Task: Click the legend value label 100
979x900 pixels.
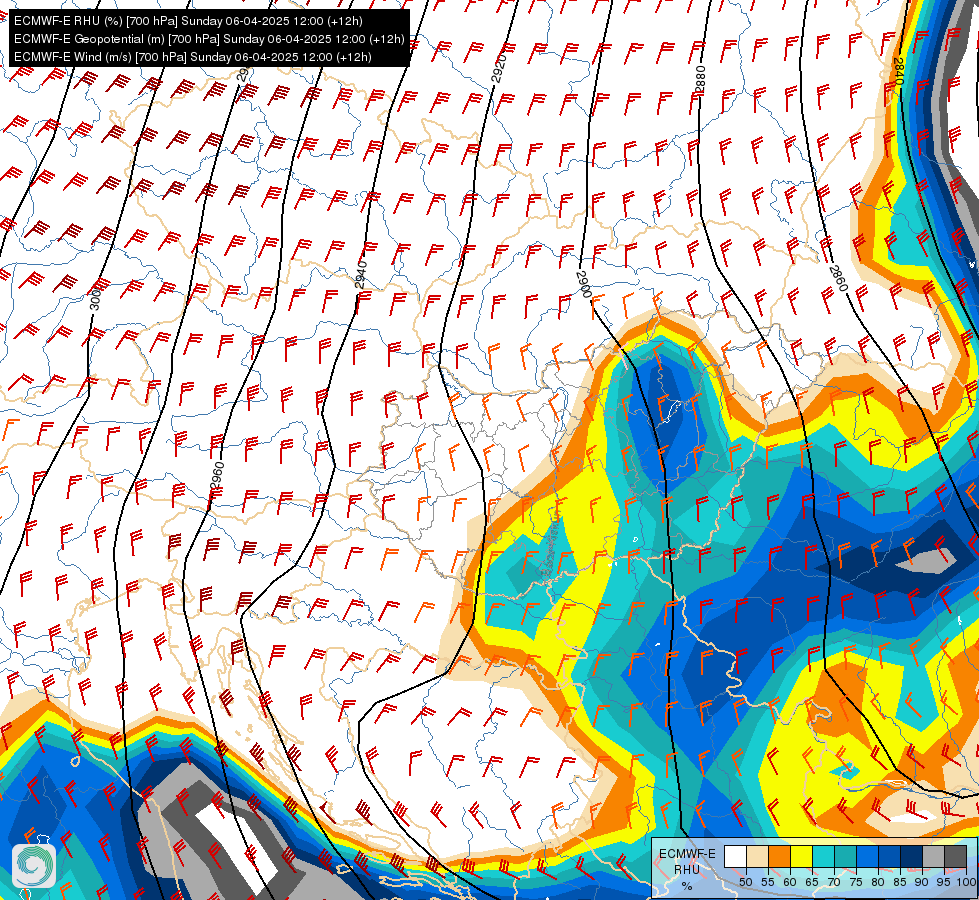Action: 966,882
